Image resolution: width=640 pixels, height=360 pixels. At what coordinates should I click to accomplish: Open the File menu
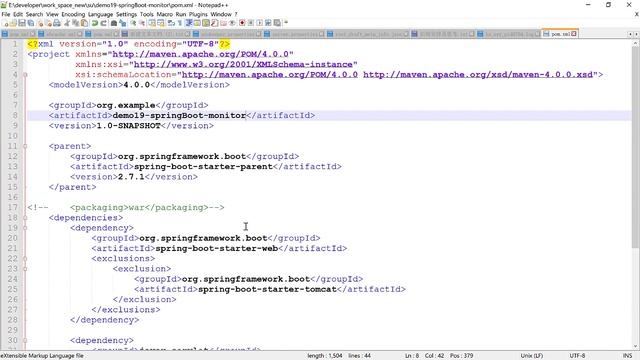tap(6, 14)
